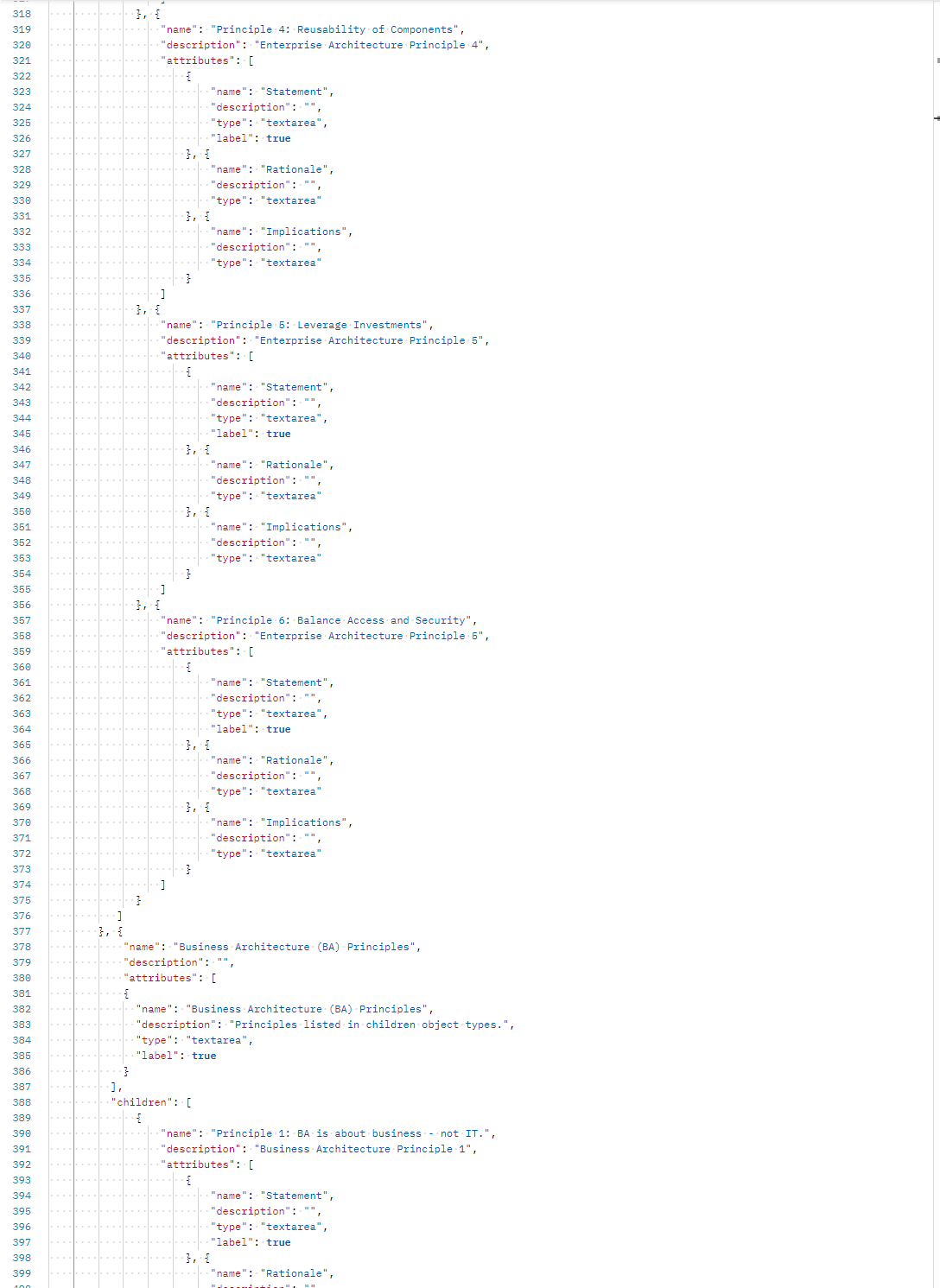Click the "true" value on line 385
The image size is (940, 1288).
click(x=204, y=1056)
